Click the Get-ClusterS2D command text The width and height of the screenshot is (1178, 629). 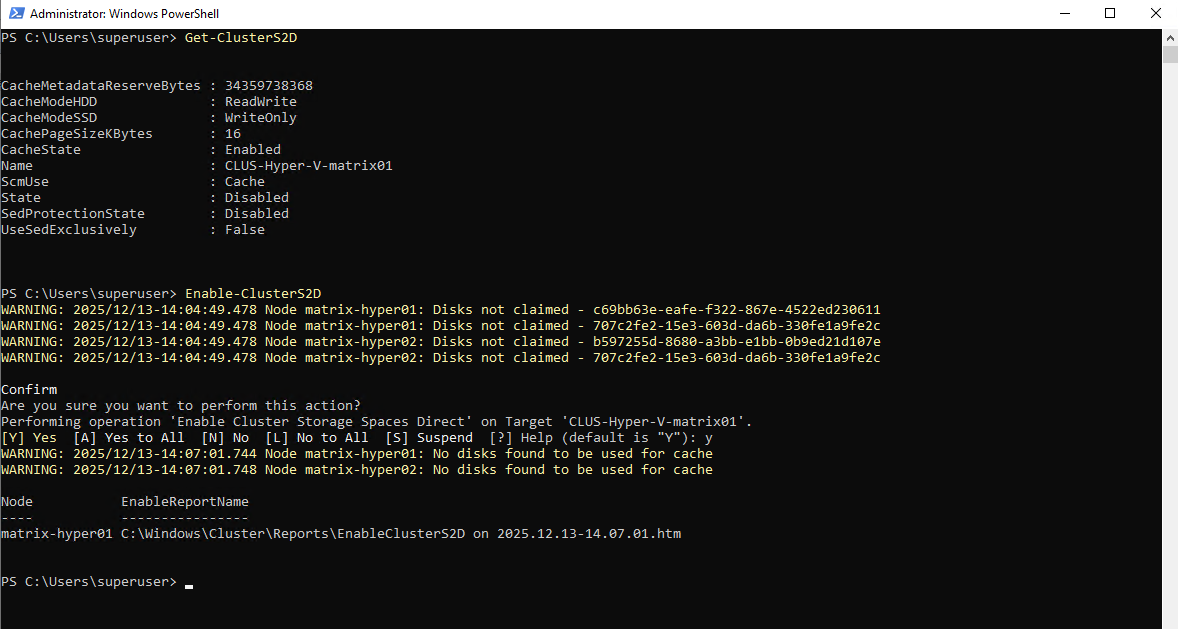point(241,38)
